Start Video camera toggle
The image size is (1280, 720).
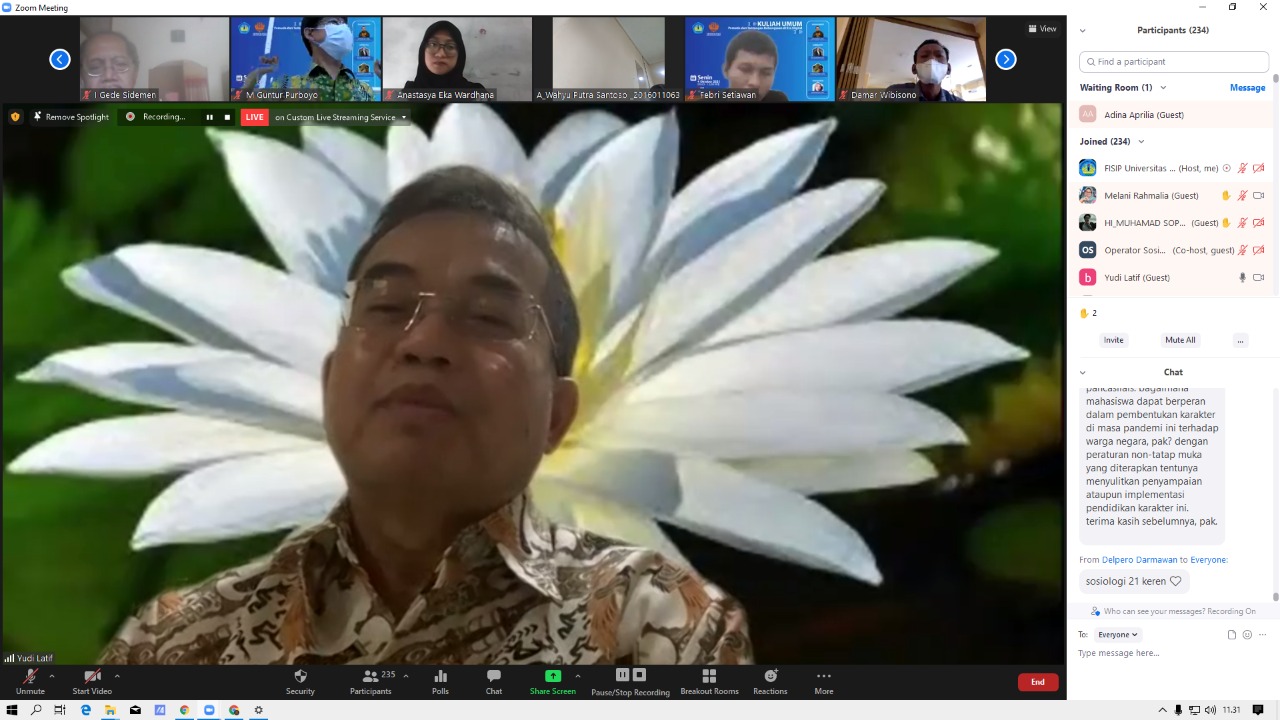click(92, 677)
